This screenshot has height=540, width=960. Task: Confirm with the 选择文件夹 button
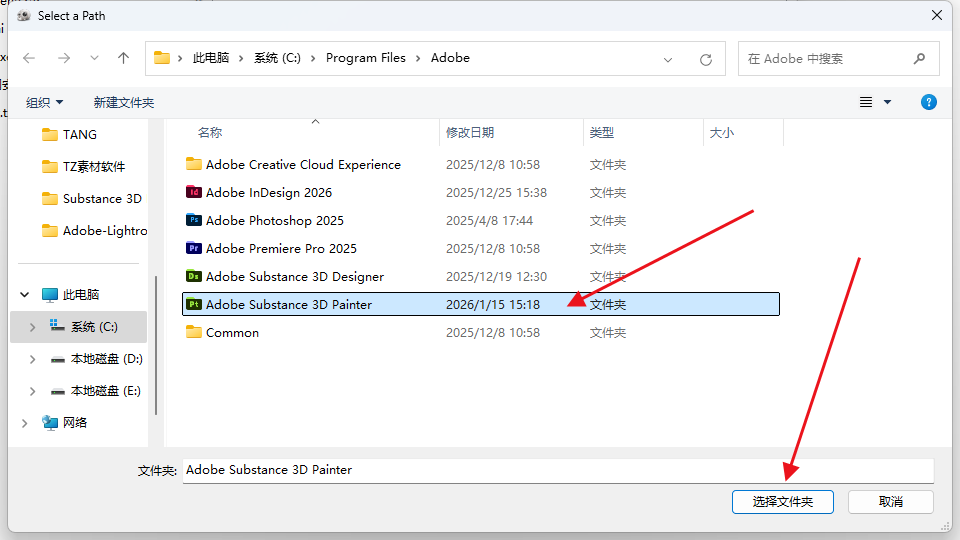coord(782,502)
